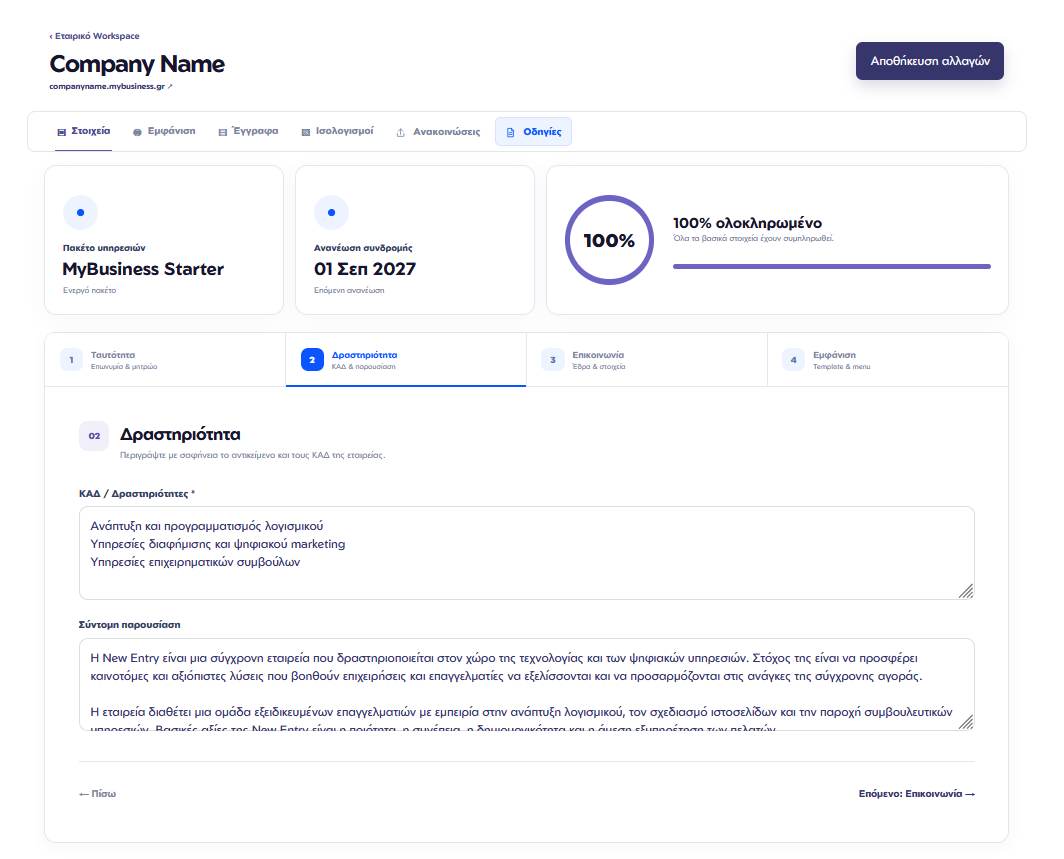
Task: Click step number 4 badge for Εμφάνιση
Action: [793, 360]
